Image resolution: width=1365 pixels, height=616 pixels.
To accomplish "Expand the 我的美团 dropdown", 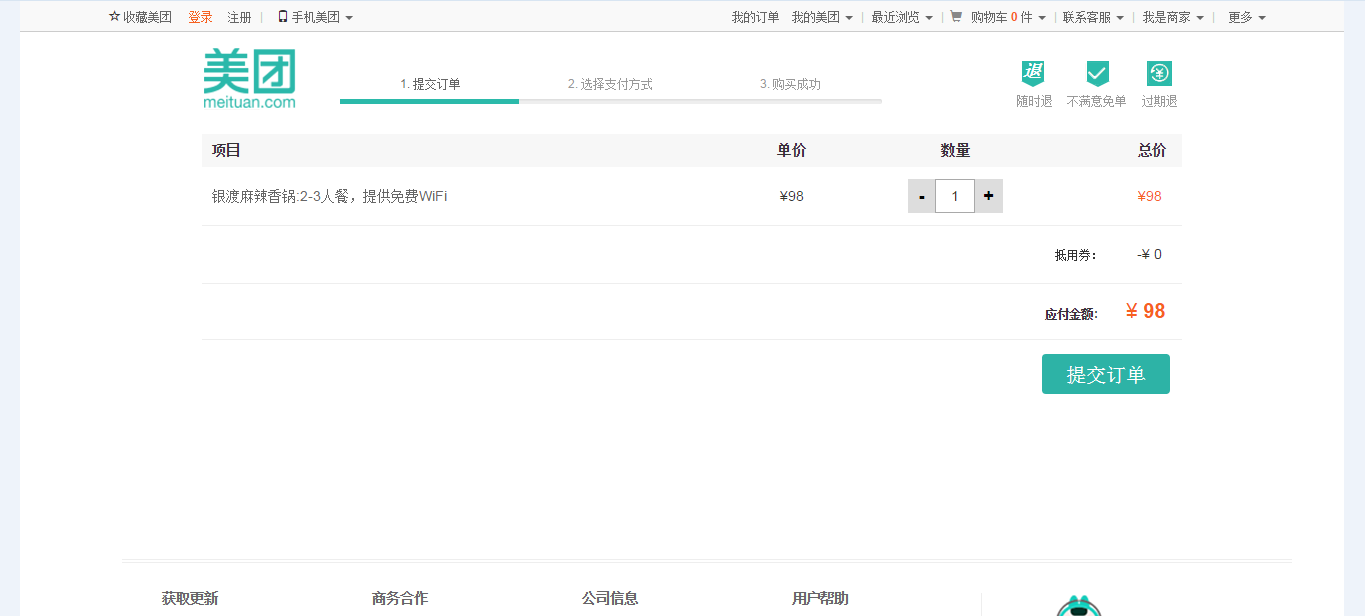I will (822, 17).
